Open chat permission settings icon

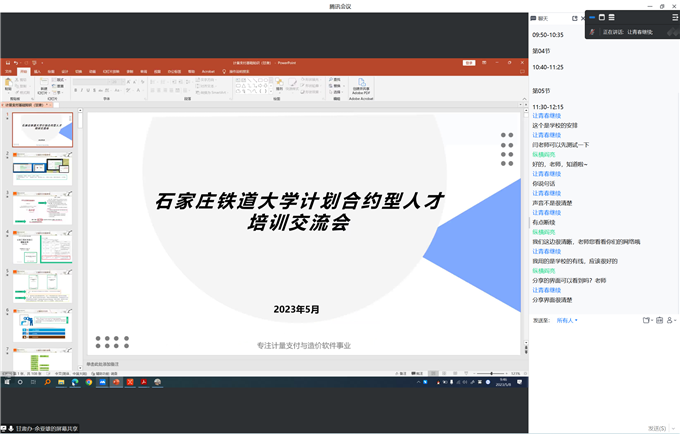[x=673, y=320]
